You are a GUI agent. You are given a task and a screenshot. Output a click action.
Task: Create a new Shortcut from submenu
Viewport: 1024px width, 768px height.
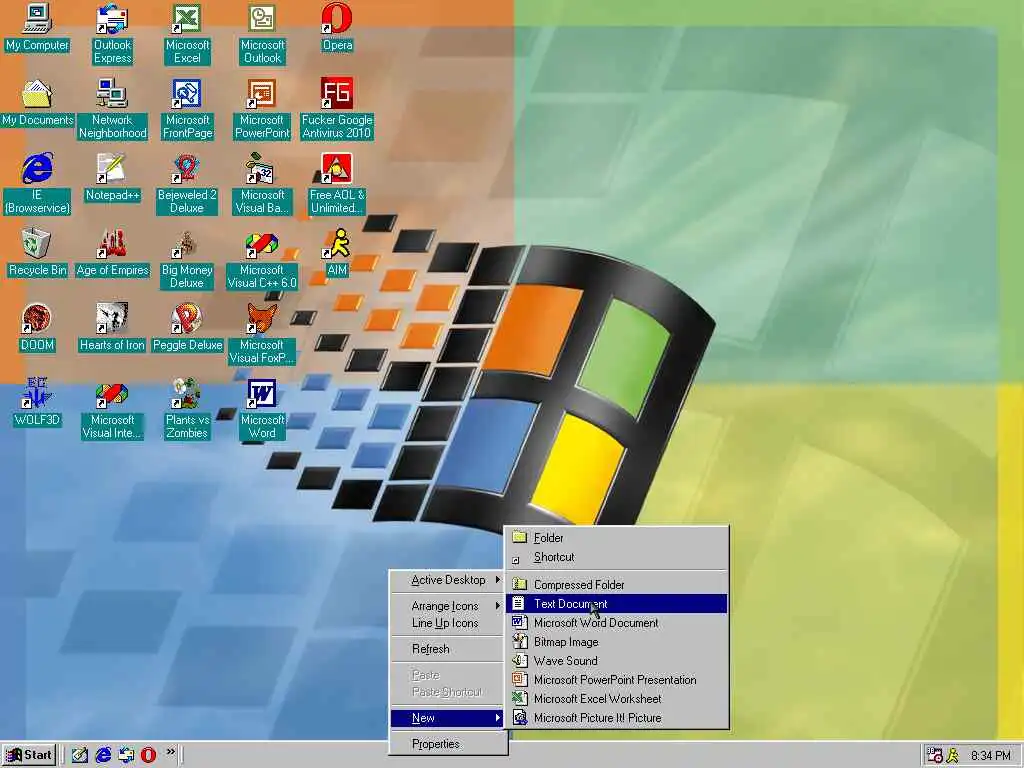617,557
